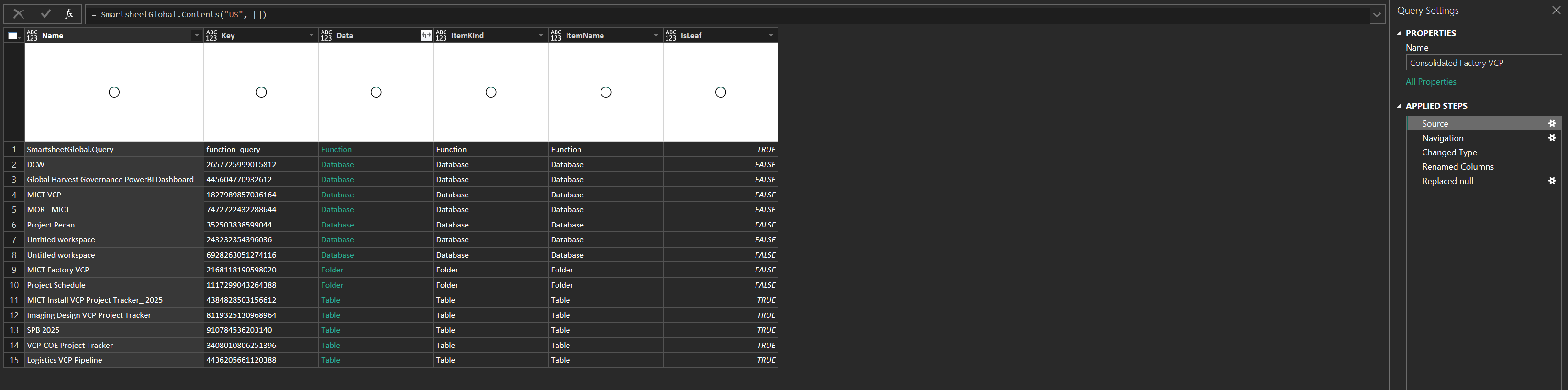Select row number 5
1568x390 pixels.
pos(14,210)
